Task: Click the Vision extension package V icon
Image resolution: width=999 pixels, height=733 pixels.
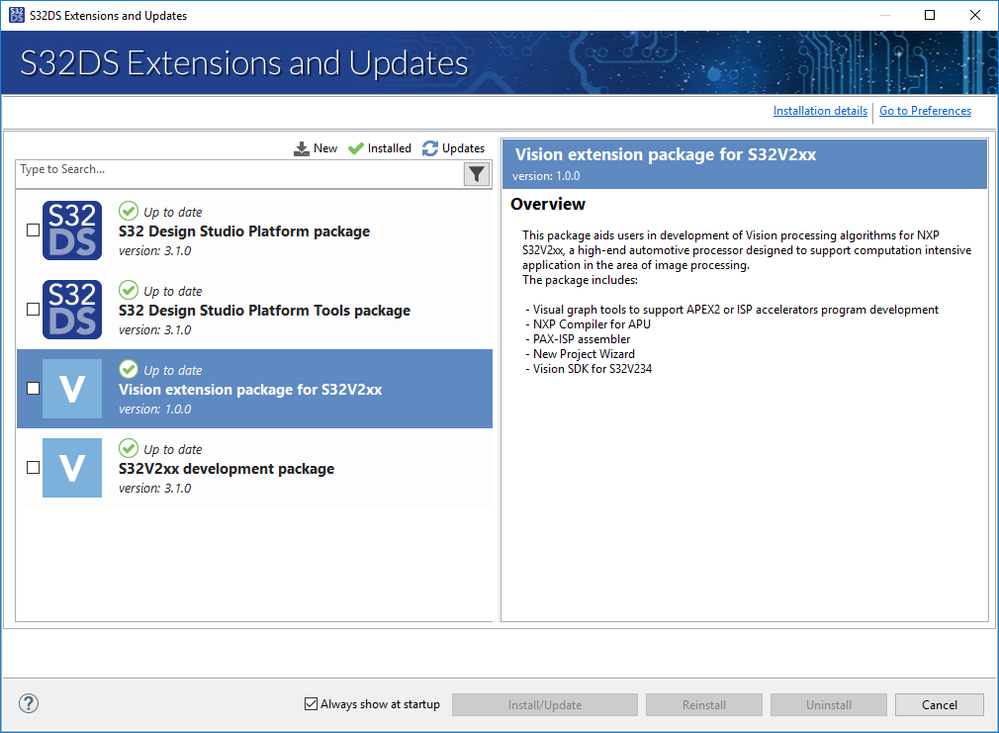Action: pos(72,389)
